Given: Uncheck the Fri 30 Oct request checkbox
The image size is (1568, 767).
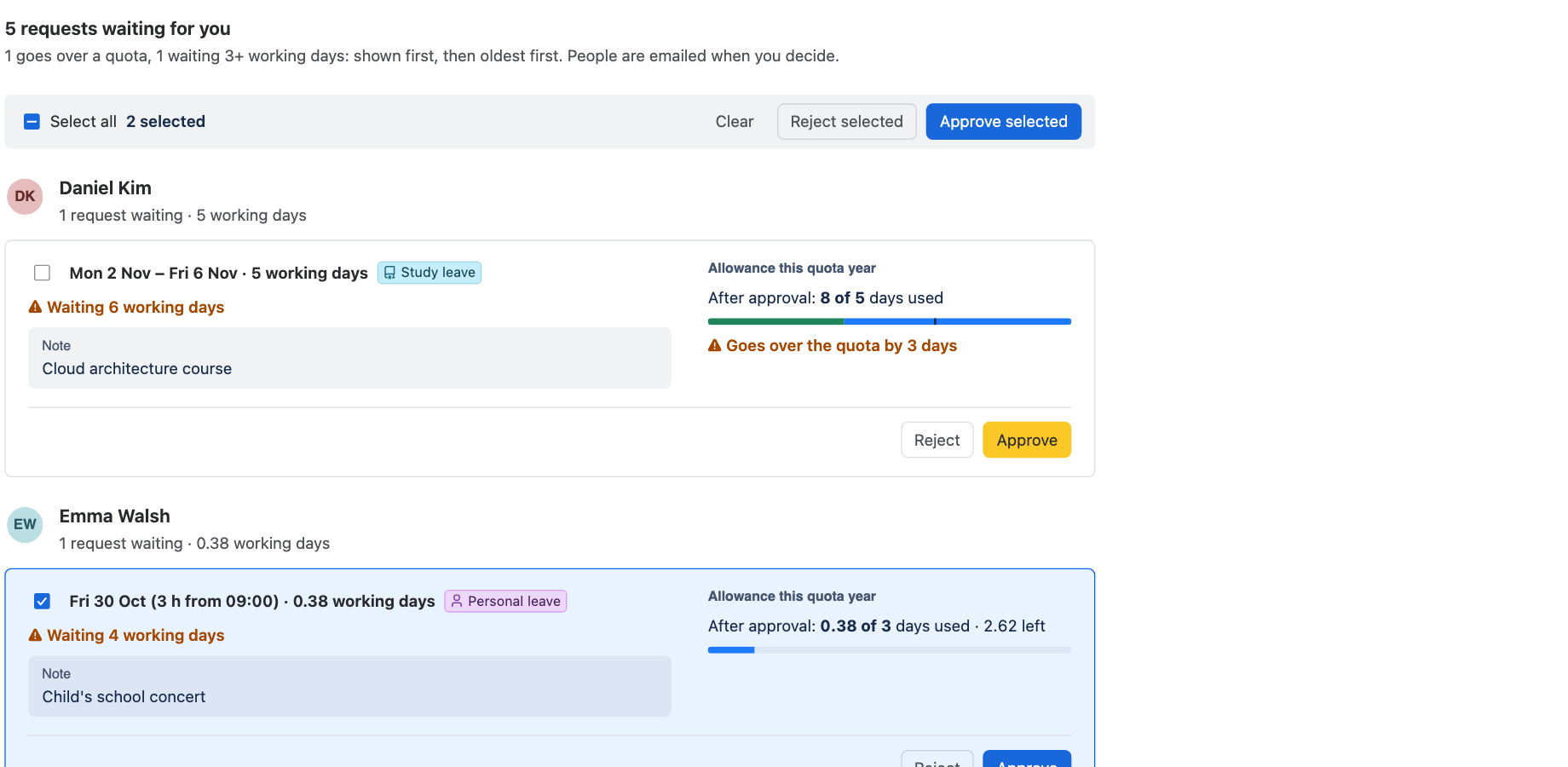Looking at the screenshot, I should pyautogui.click(x=42, y=601).
